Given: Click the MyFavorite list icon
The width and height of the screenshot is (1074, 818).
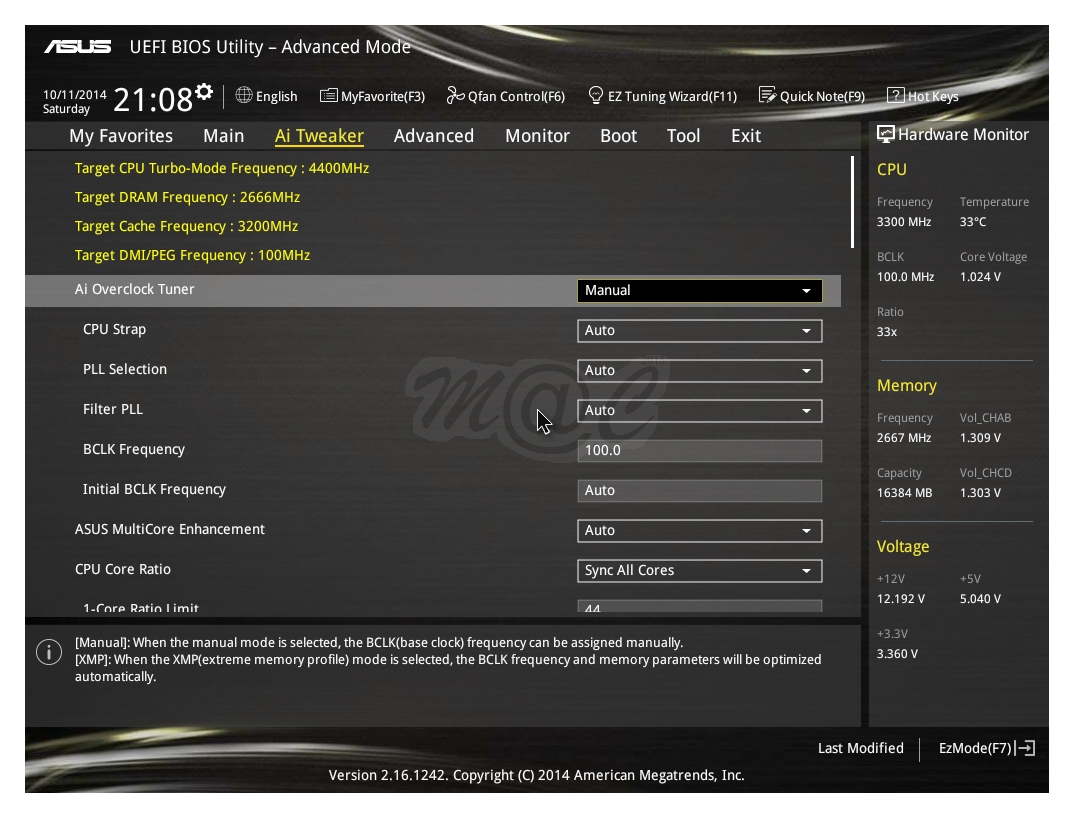Looking at the screenshot, I should (329, 95).
